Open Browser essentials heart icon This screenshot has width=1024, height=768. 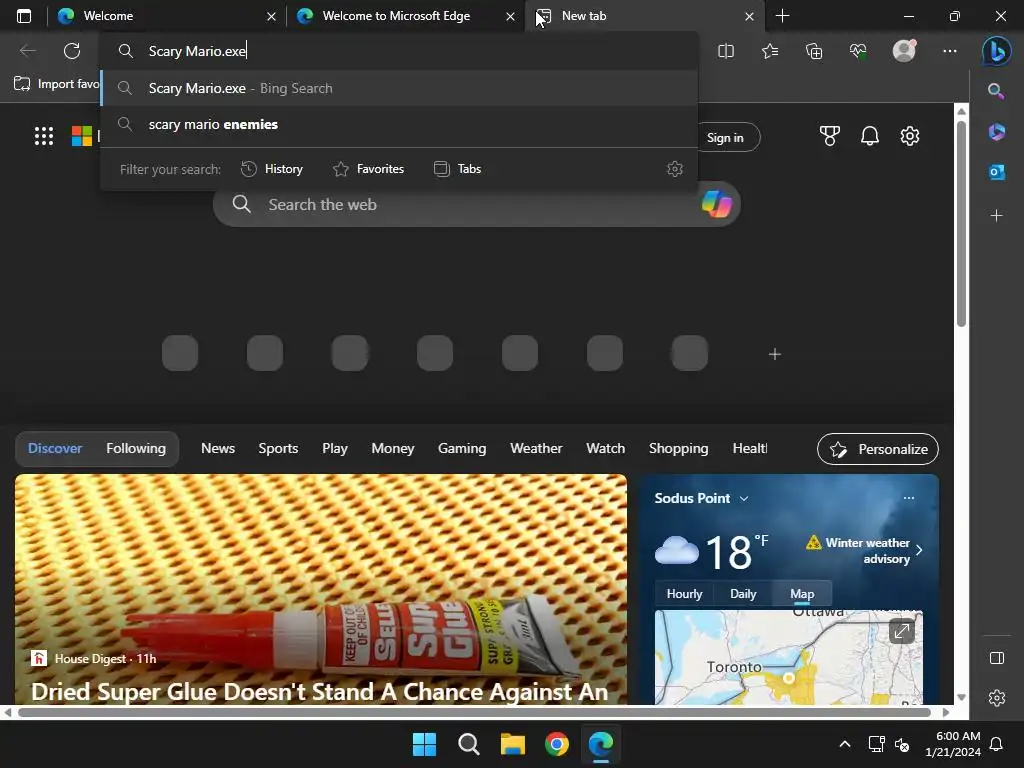(858, 51)
